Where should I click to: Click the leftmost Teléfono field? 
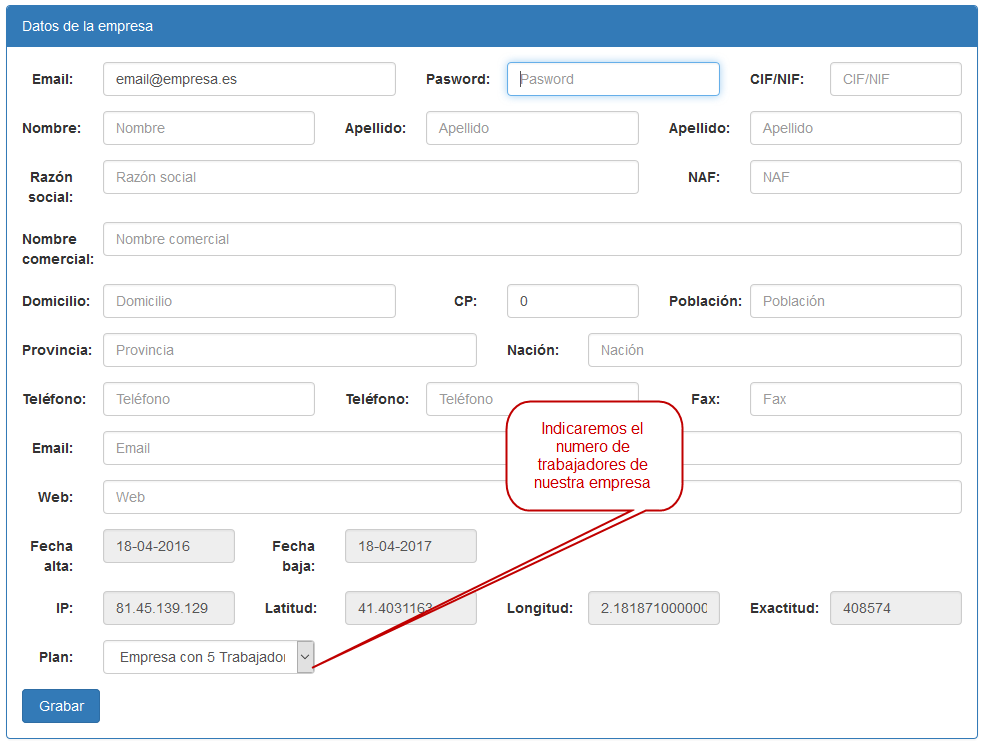[x=208, y=399]
